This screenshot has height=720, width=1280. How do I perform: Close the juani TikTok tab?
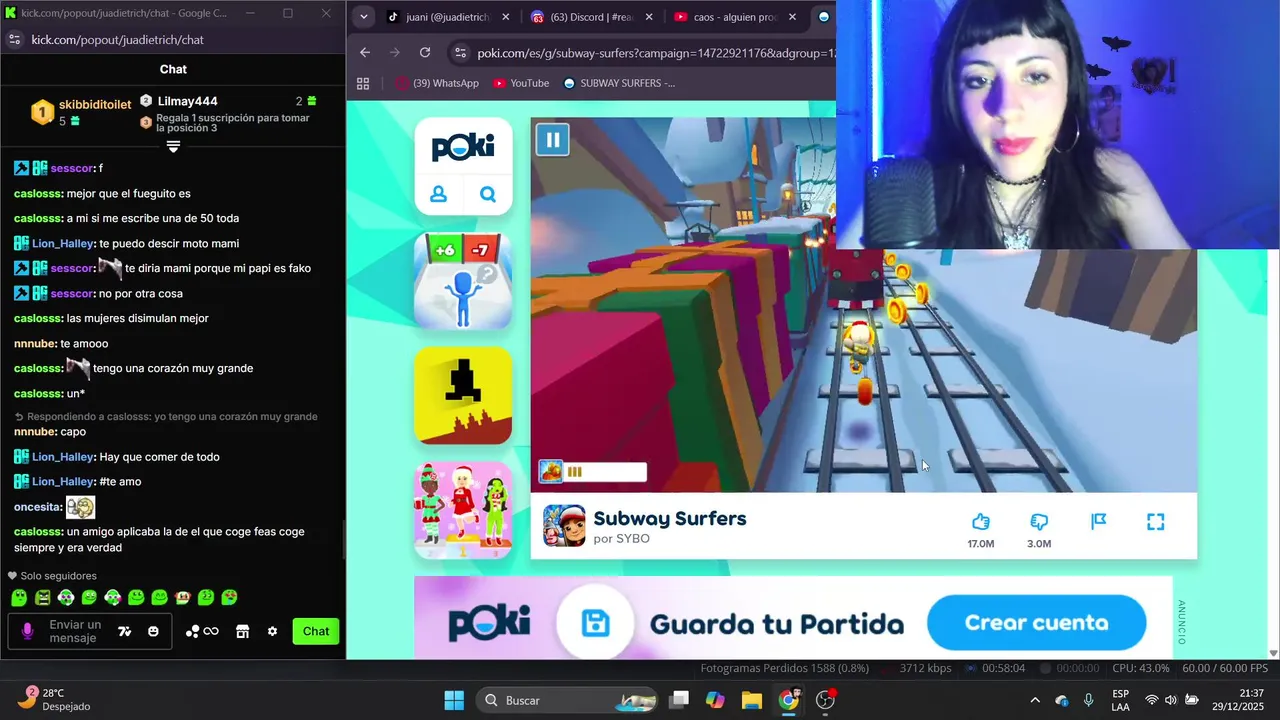click(506, 17)
